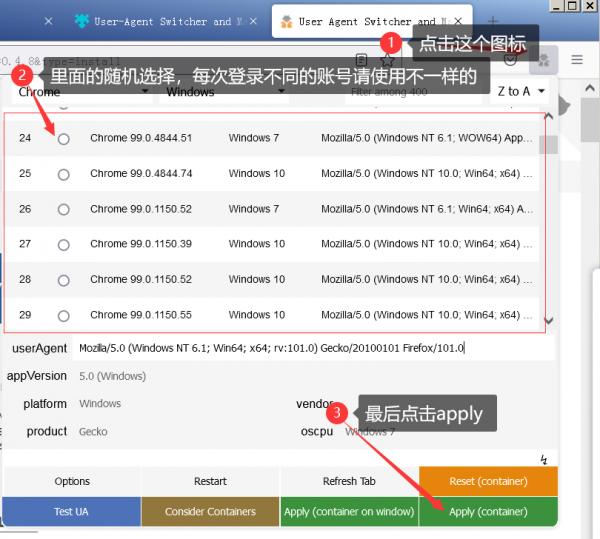Click the shield icon in the browser toolbar
The height and width of the screenshot is (539, 600).
[x=510, y=60]
